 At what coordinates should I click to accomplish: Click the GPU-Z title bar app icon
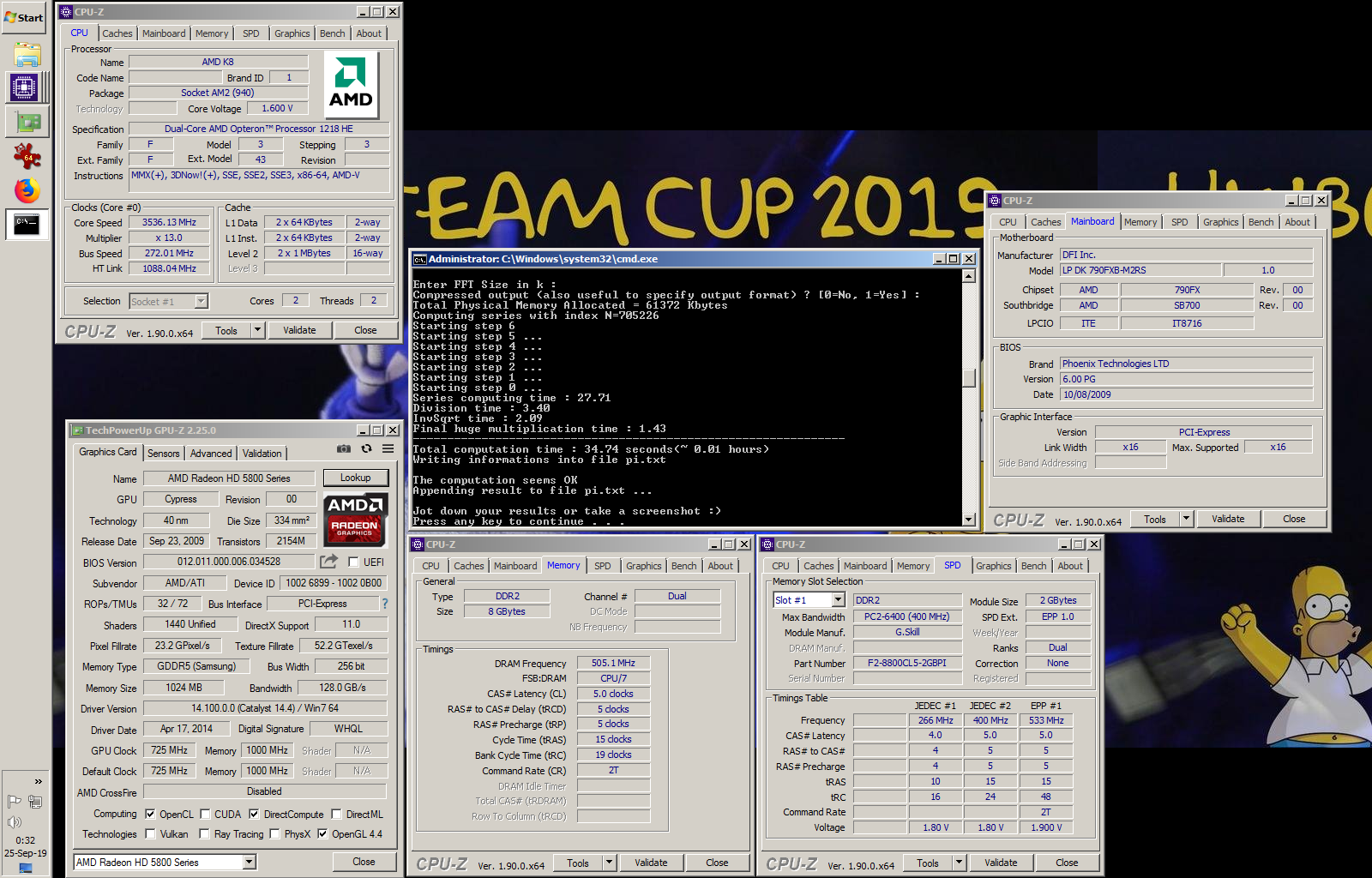(78, 430)
